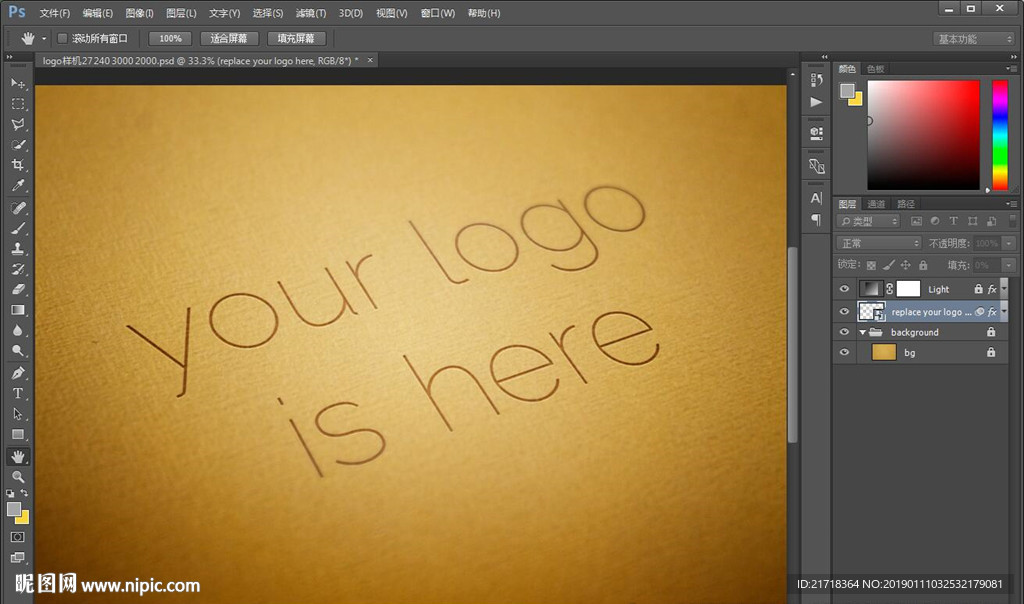Select the Move tool
The image size is (1024, 604).
click(18, 83)
